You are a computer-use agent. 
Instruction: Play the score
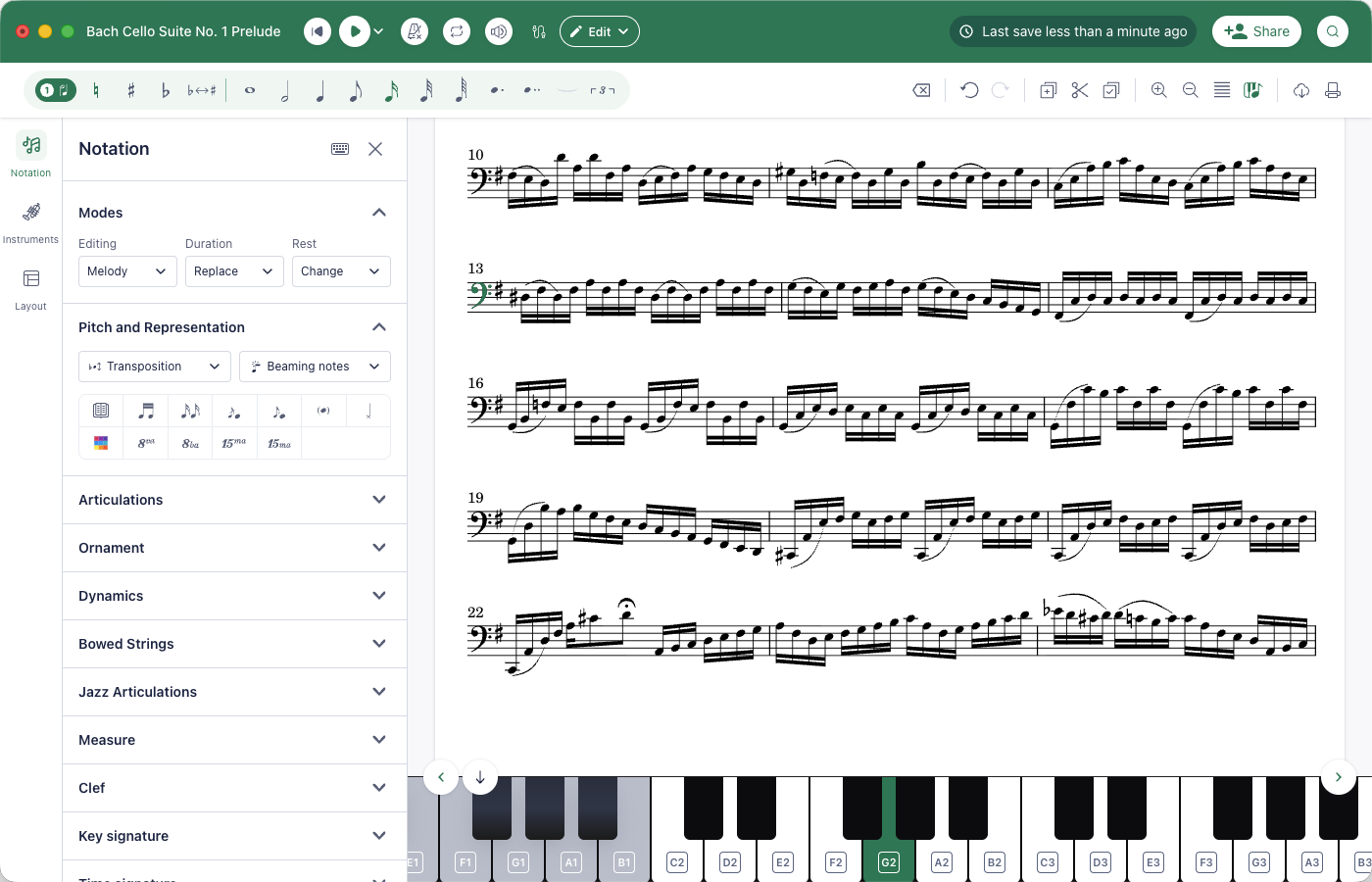355,31
